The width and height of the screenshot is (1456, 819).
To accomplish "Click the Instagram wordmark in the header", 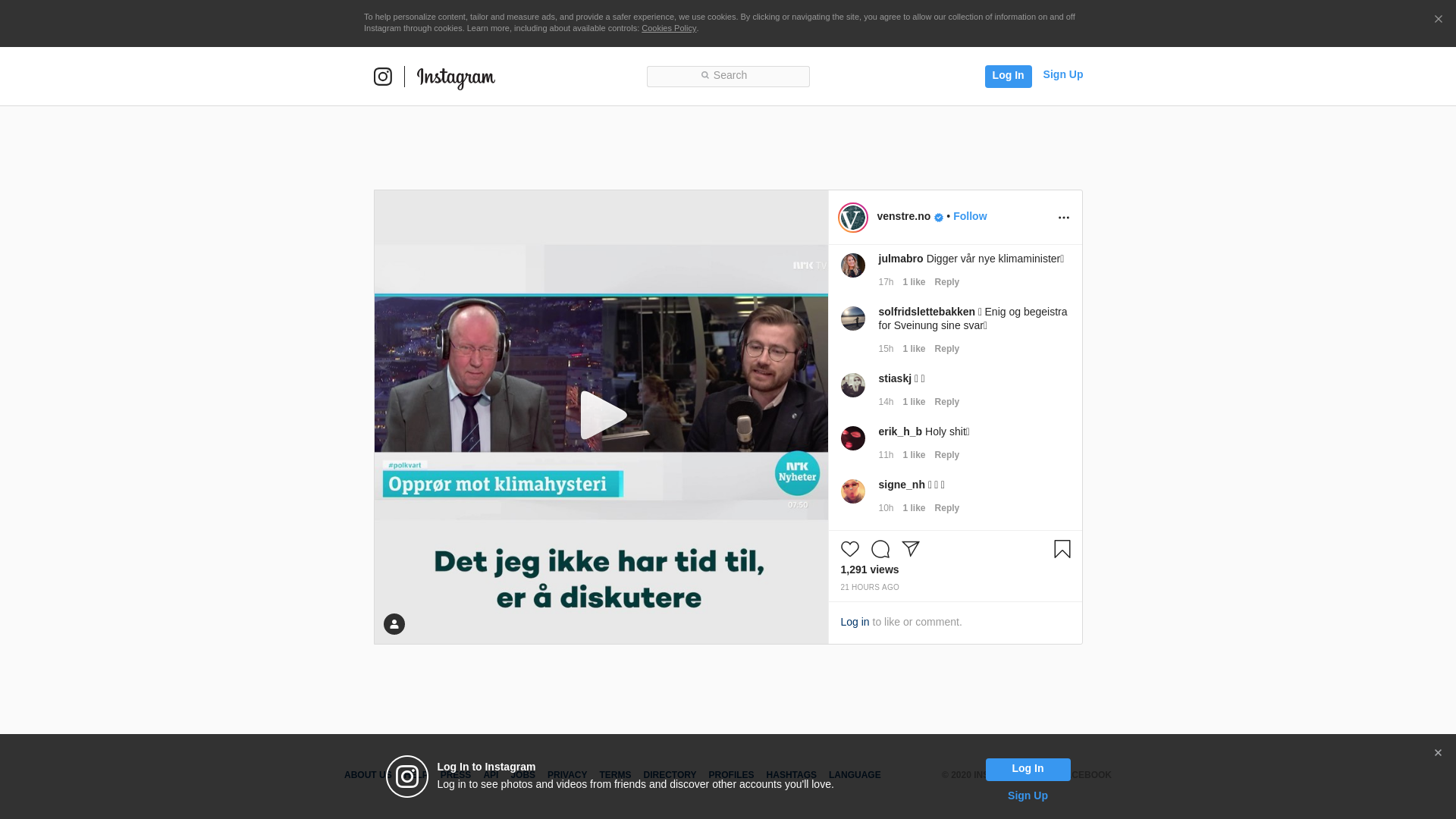I will (456, 78).
